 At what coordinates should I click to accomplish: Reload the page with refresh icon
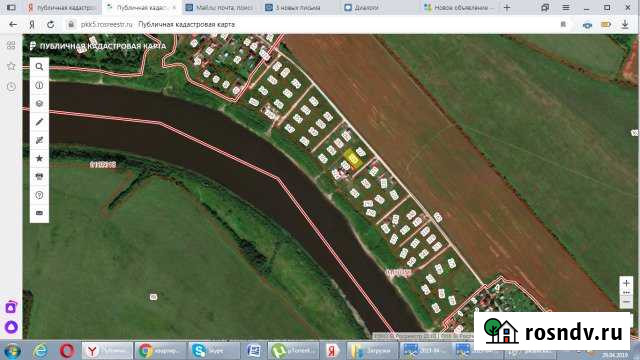(x=51, y=24)
